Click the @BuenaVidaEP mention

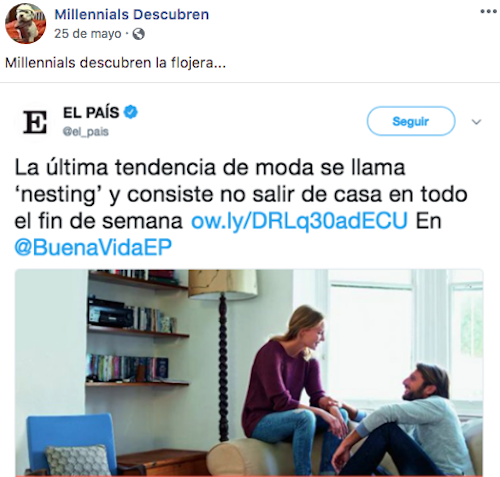(93, 247)
